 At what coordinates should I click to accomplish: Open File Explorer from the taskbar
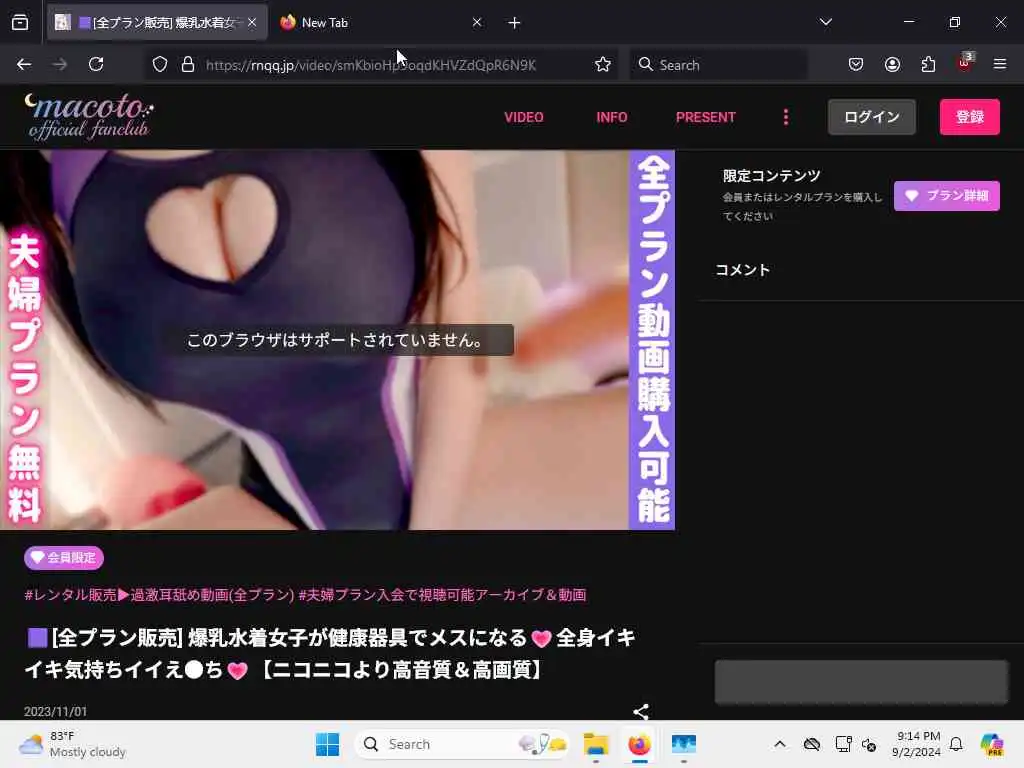(596, 744)
